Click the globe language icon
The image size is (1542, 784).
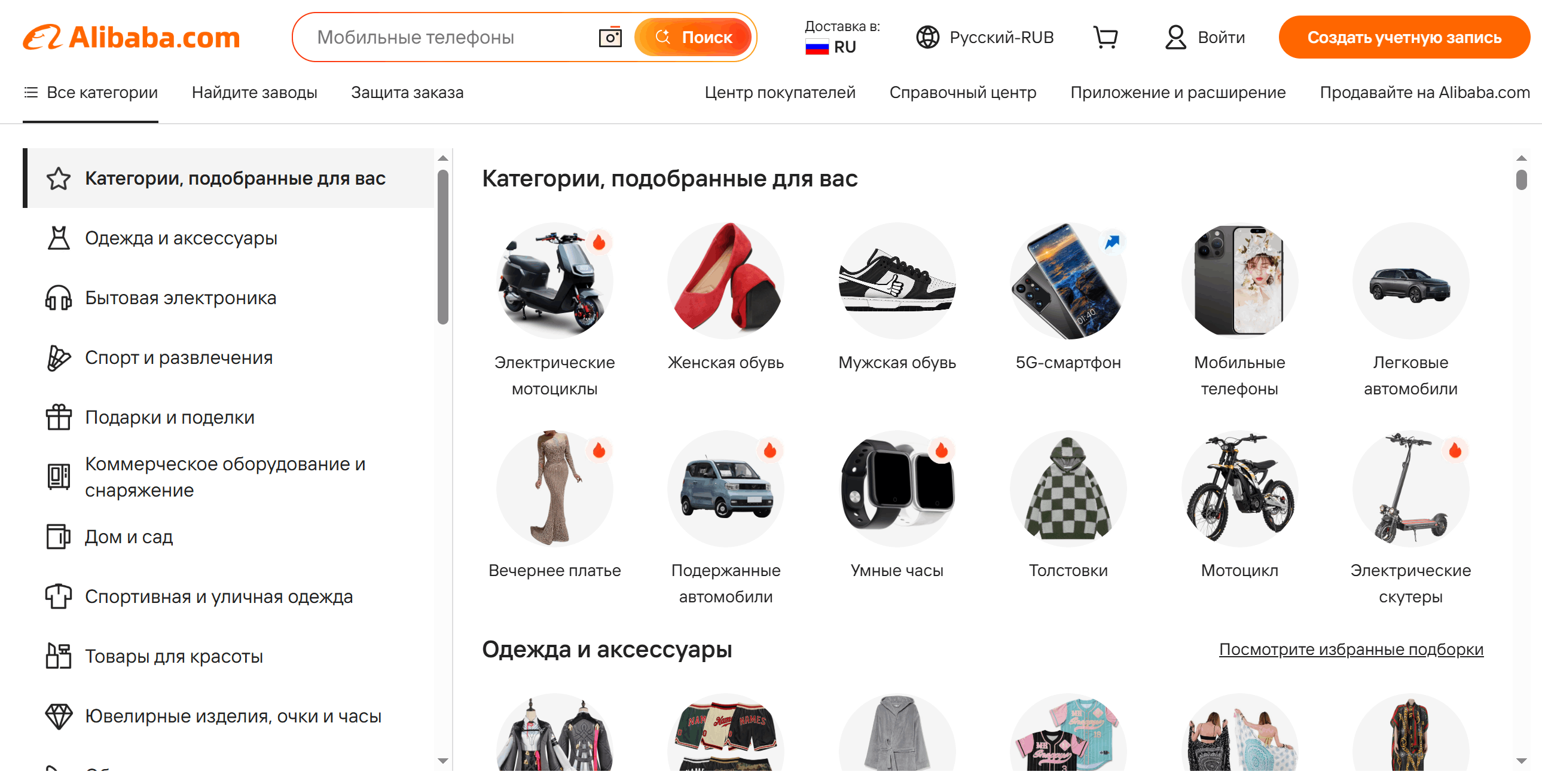pos(928,37)
